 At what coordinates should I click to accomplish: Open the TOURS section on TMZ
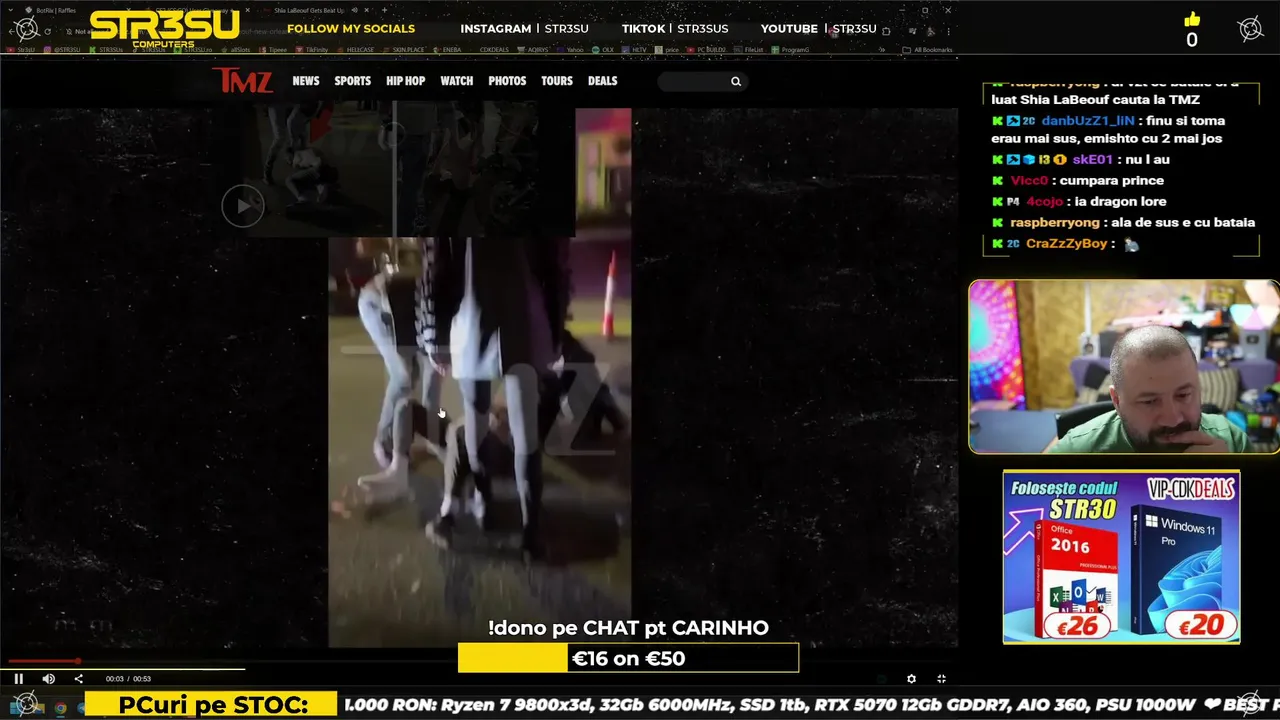coord(557,81)
